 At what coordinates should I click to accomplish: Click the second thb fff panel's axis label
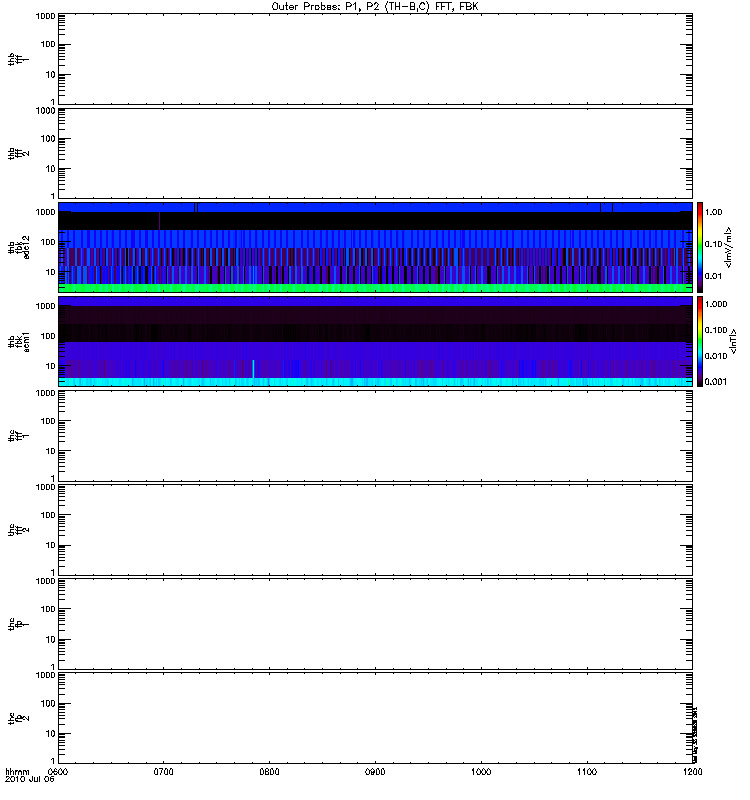(x=18, y=154)
